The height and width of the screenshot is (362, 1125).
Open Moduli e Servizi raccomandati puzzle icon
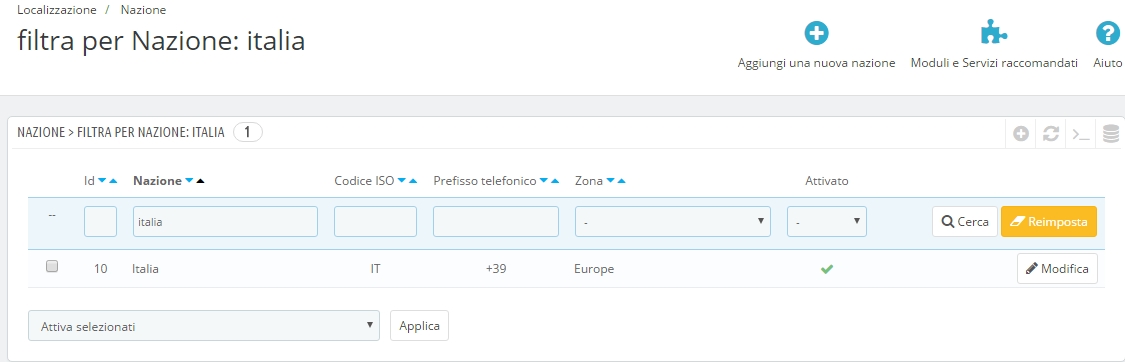(994, 33)
